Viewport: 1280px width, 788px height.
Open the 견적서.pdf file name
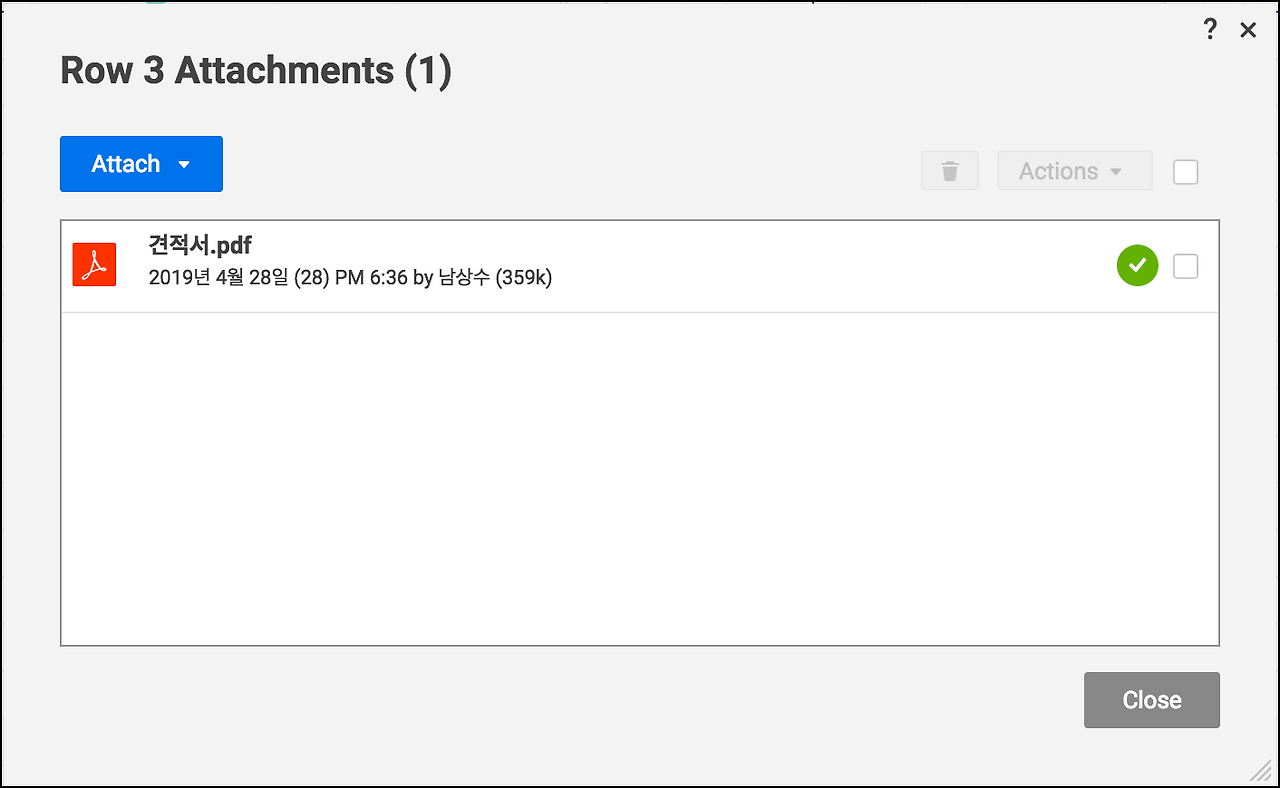coord(199,246)
